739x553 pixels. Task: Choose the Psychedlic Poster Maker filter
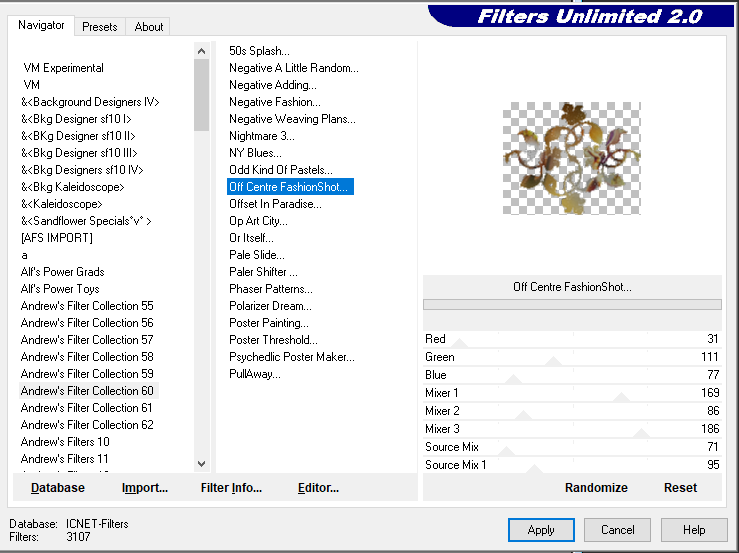pos(291,357)
